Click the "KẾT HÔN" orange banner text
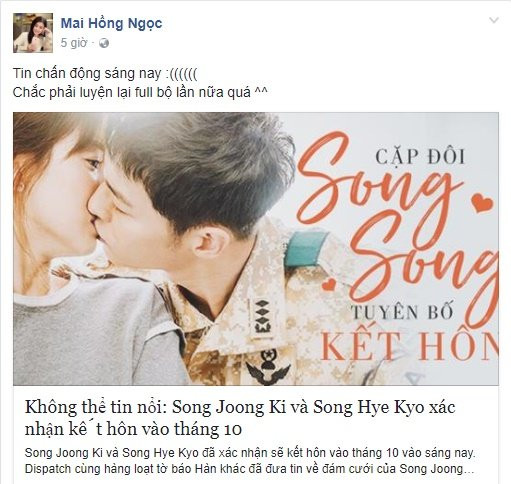 [409, 346]
